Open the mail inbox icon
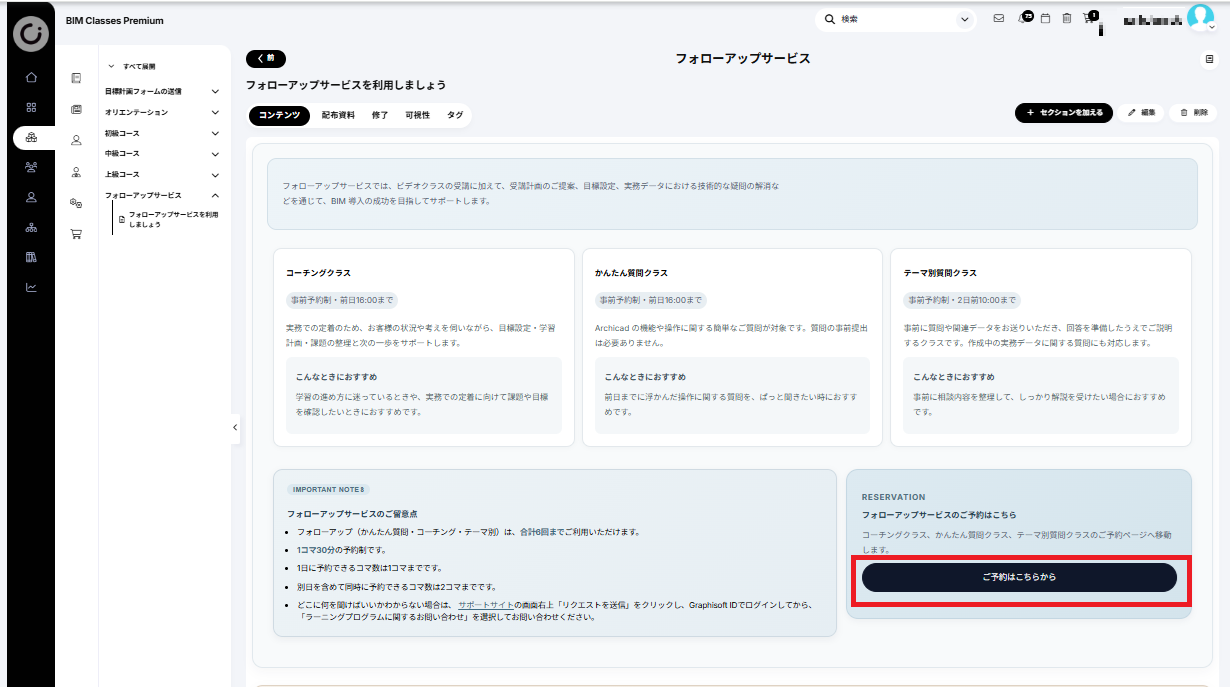 click(998, 18)
